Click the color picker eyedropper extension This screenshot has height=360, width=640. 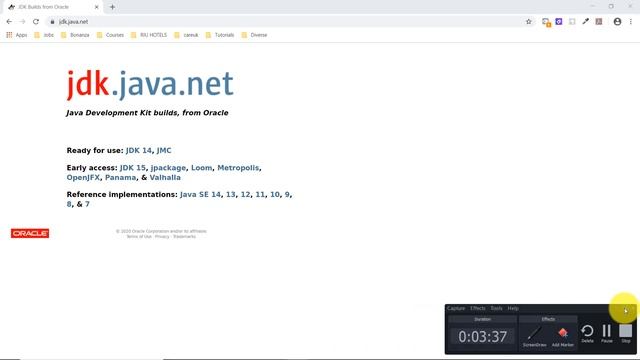(x=585, y=22)
